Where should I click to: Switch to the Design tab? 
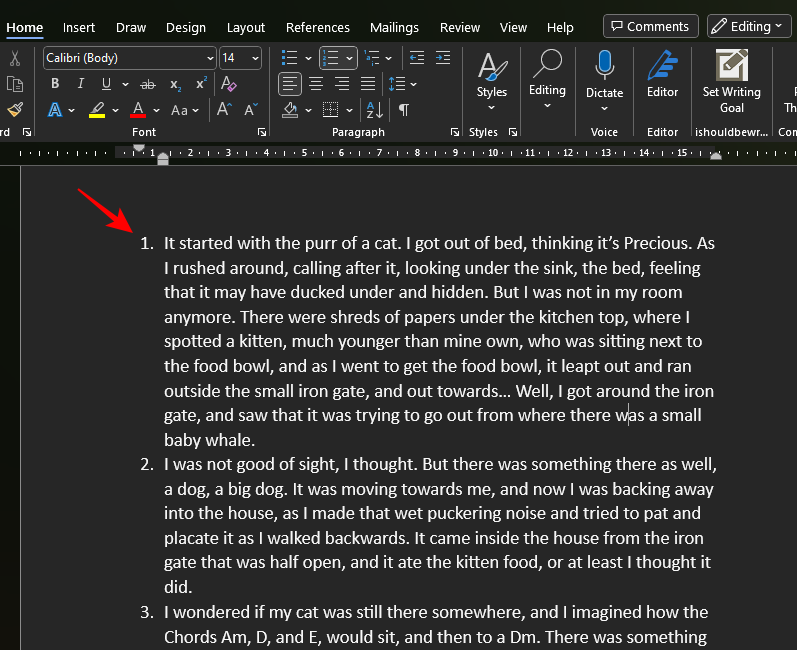point(186,27)
